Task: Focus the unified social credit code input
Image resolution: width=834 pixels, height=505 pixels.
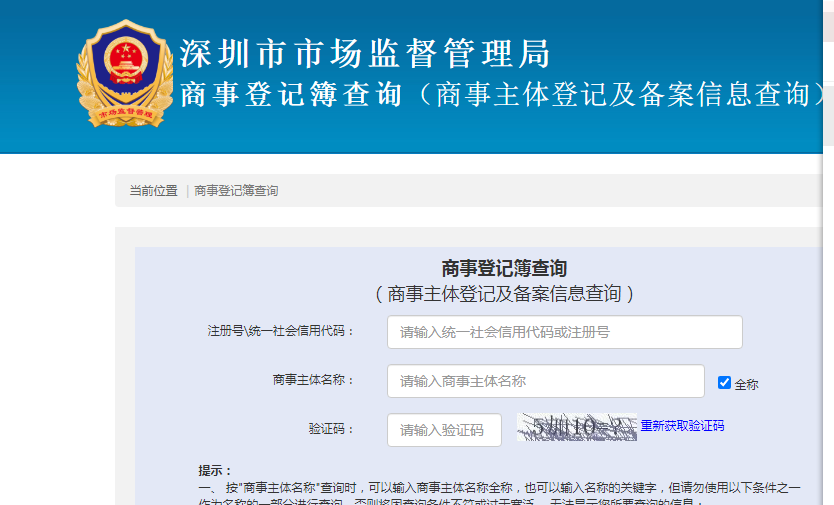Action: point(564,332)
